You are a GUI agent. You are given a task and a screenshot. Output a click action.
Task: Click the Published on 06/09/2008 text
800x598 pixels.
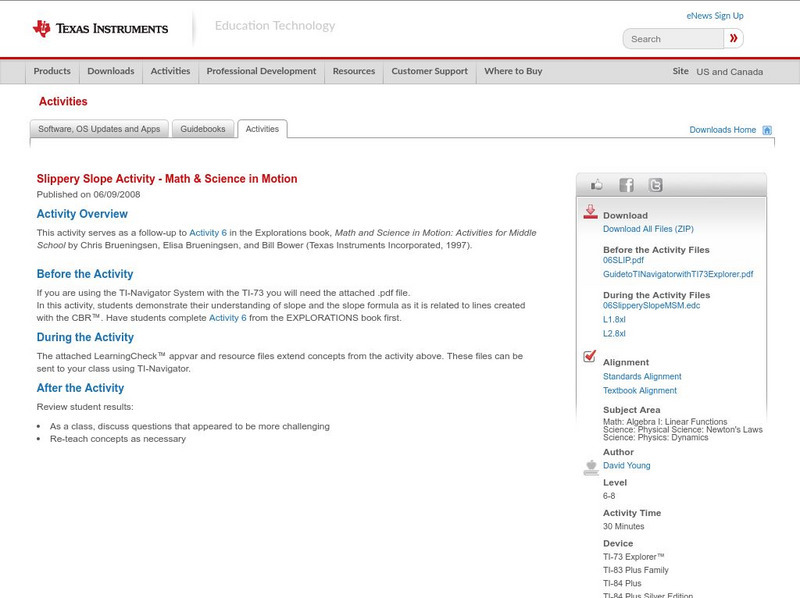pyautogui.click(x=88, y=194)
